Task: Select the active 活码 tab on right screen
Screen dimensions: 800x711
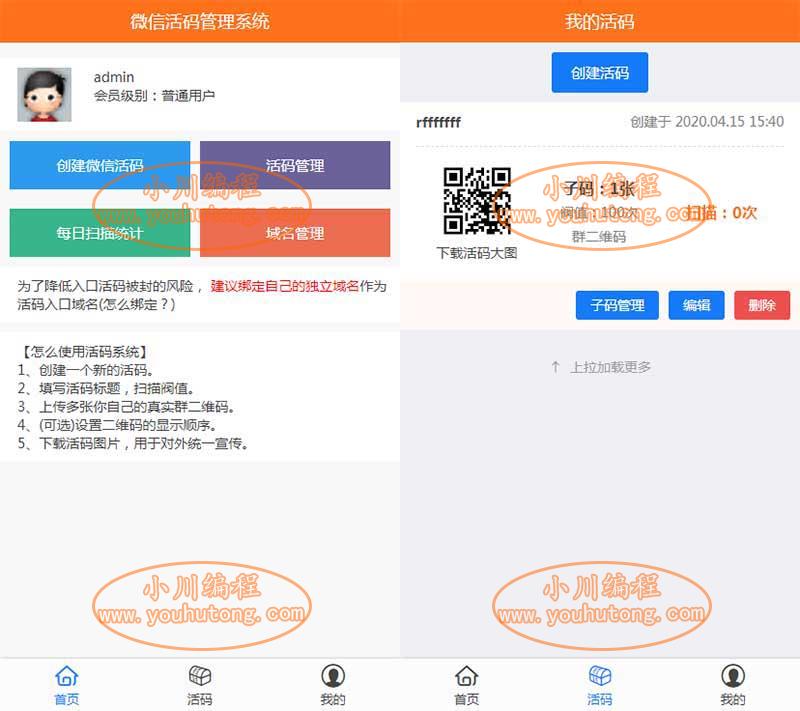Action: [599, 685]
